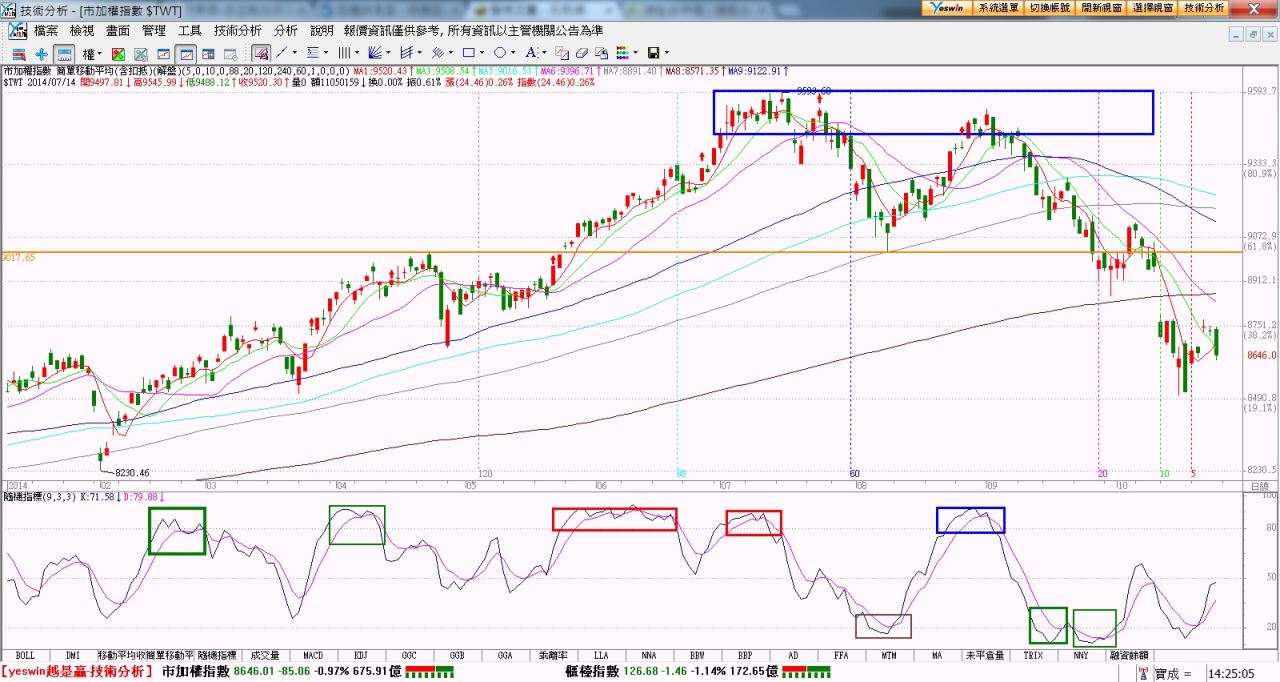Expand the dropdown arrow beside the save icon
This screenshot has width=1280, height=682.
pyautogui.click(x=667, y=53)
